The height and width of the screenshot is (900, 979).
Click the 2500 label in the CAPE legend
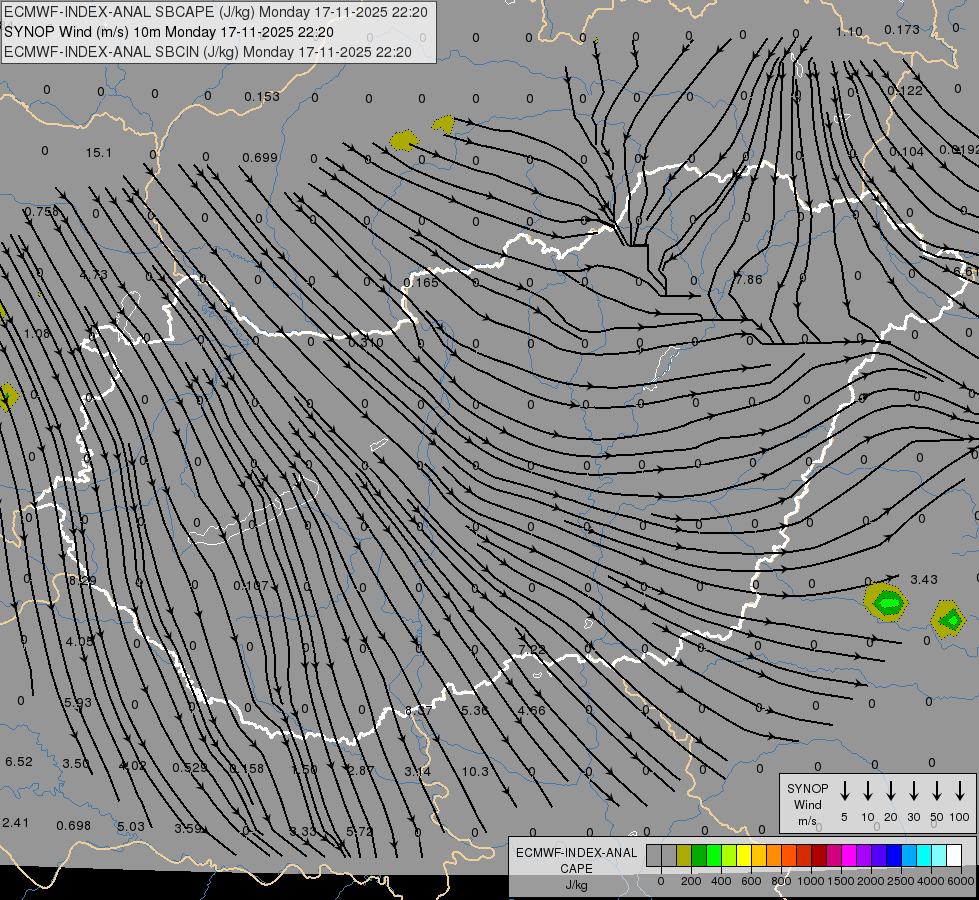coord(901,881)
